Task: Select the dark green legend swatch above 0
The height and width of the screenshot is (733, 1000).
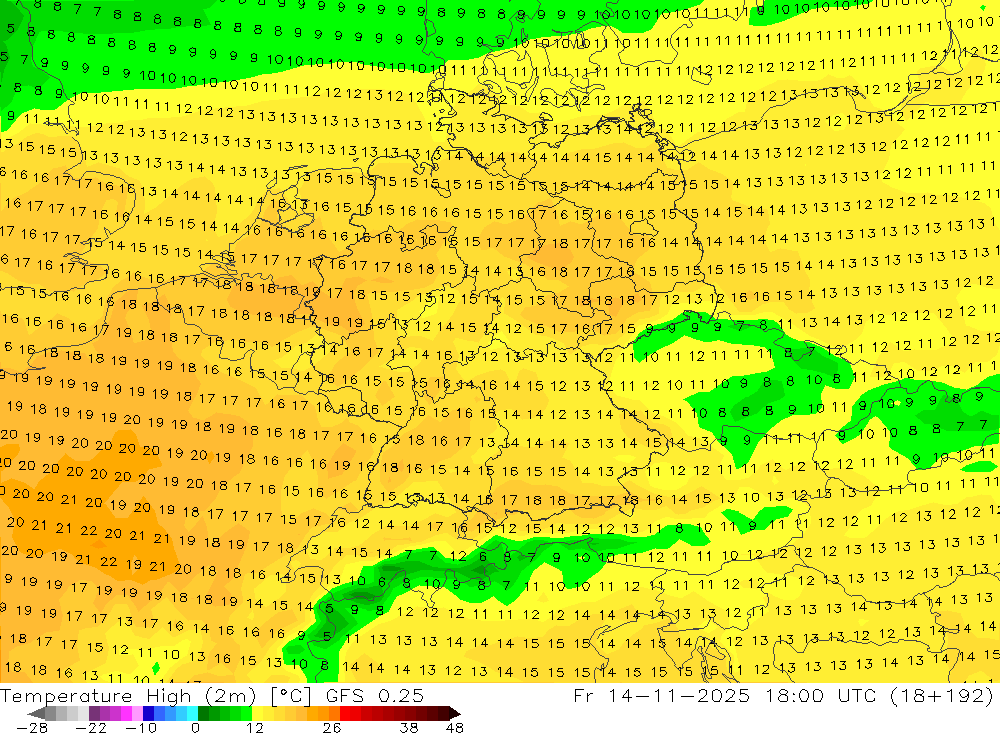Action: click(203, 713)
